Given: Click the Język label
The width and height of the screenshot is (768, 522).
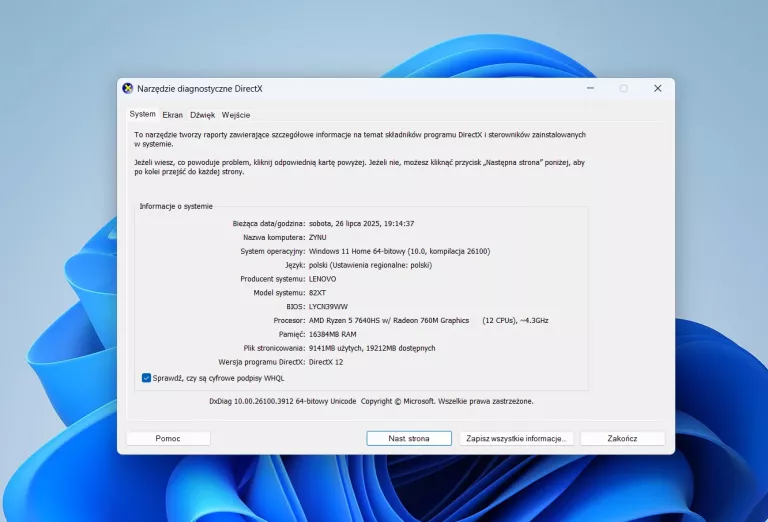Looking at the screenshot, I should click(295, 265).
